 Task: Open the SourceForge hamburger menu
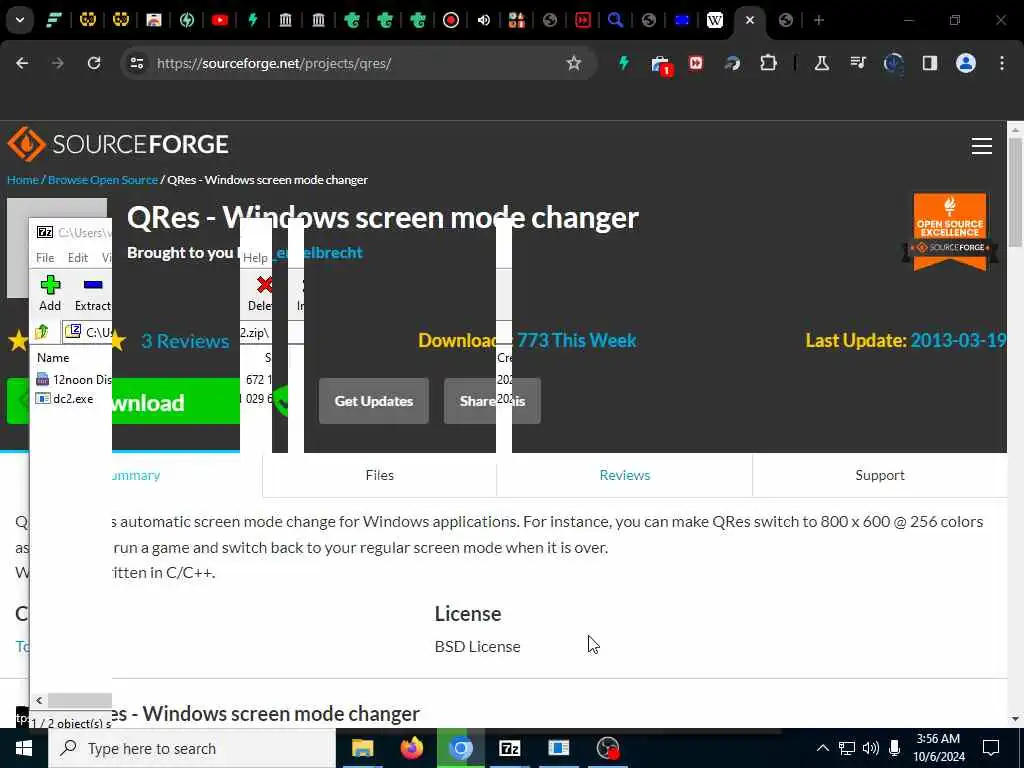(982, 146)
